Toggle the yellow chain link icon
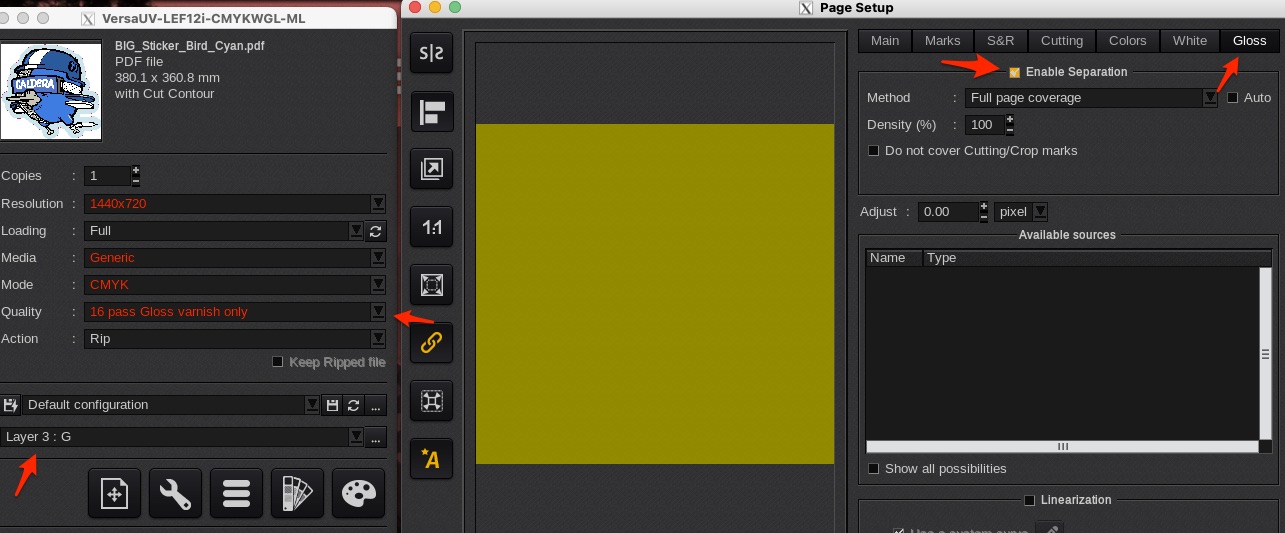 [x=432, y=342]
